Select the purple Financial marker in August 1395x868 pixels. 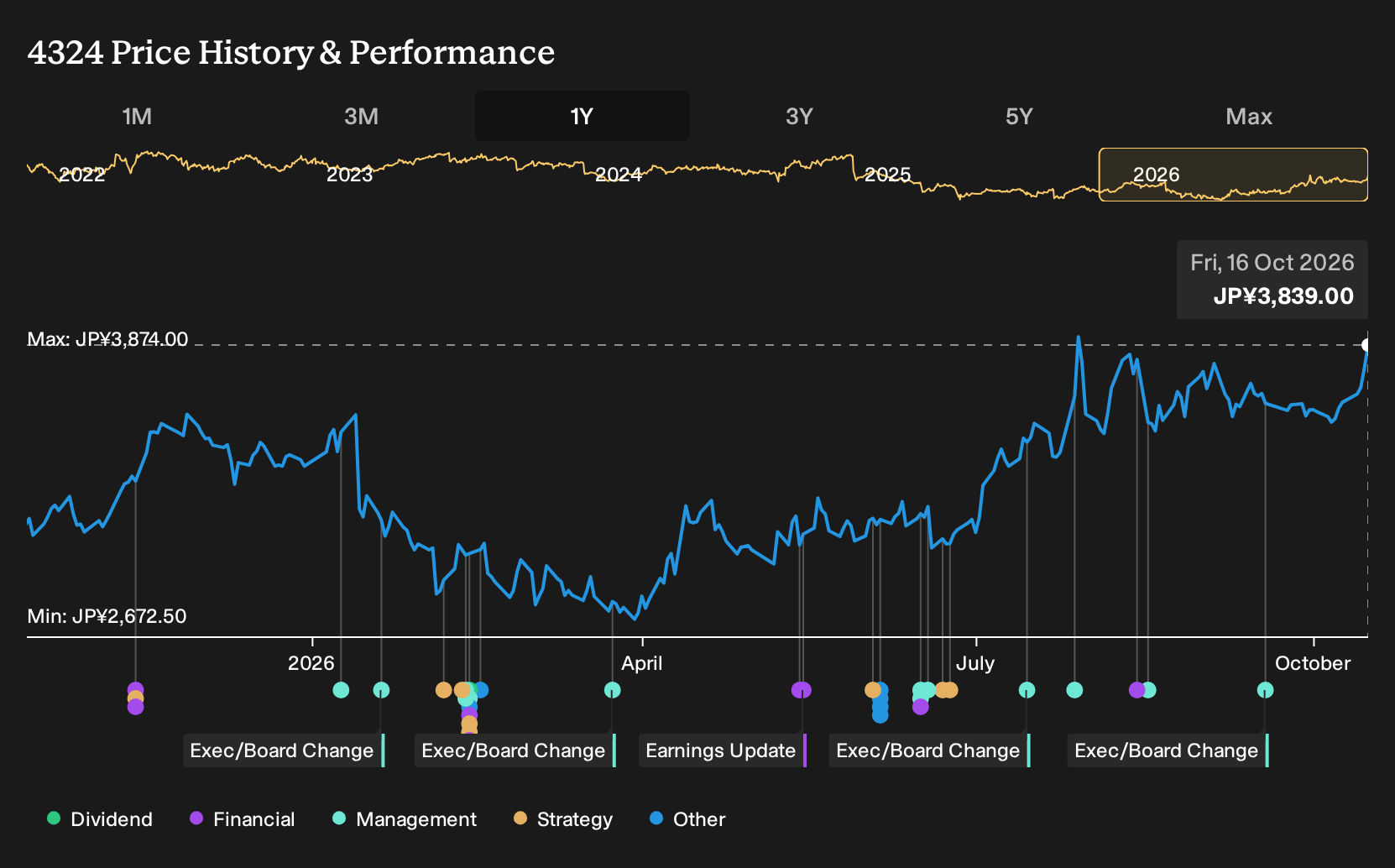1136,690
